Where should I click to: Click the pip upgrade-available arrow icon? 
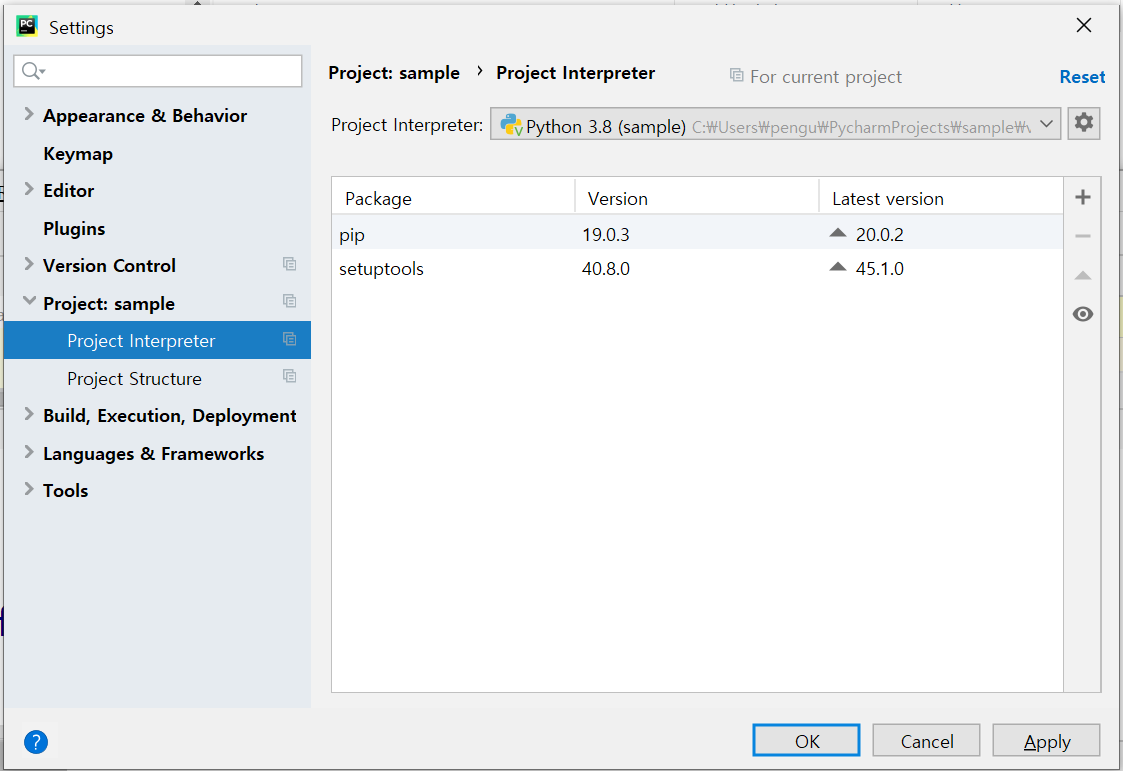click(837, 233)
